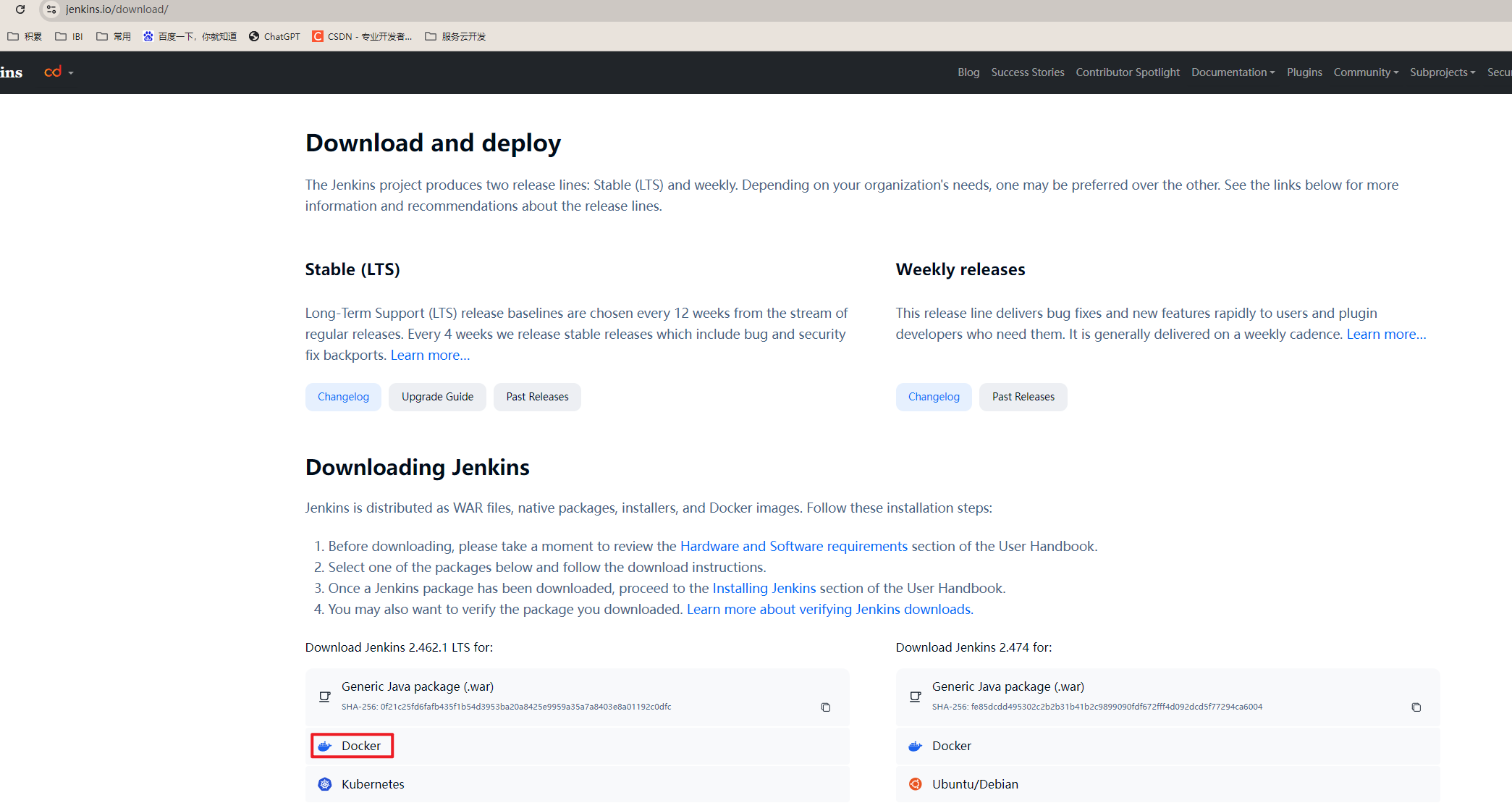Click the weekly war package coffee-cup icon
The image size is (1512, 803).
coord(916,697)
